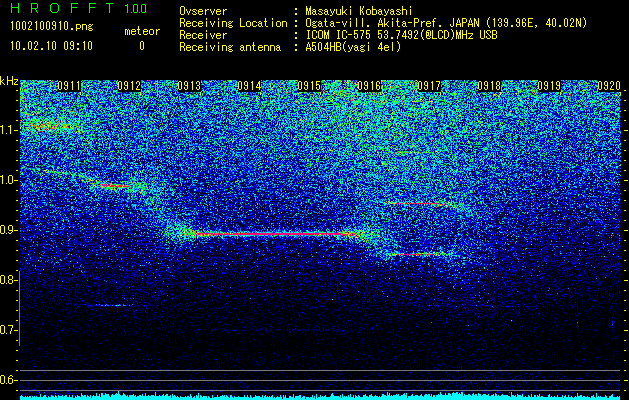Viewport: 629px width, 400px height.
Task: Click observer name Masayuki Kobayashi
Action: (358, 11)
